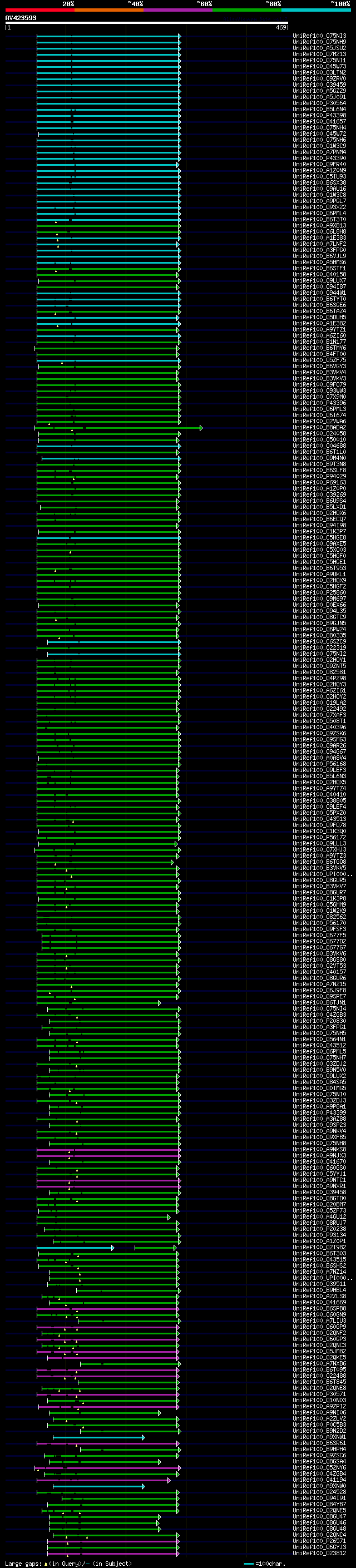Open hit UniRef100_P30564
Viewport: 356px width, 1568px height.
[x=319, y=103]
